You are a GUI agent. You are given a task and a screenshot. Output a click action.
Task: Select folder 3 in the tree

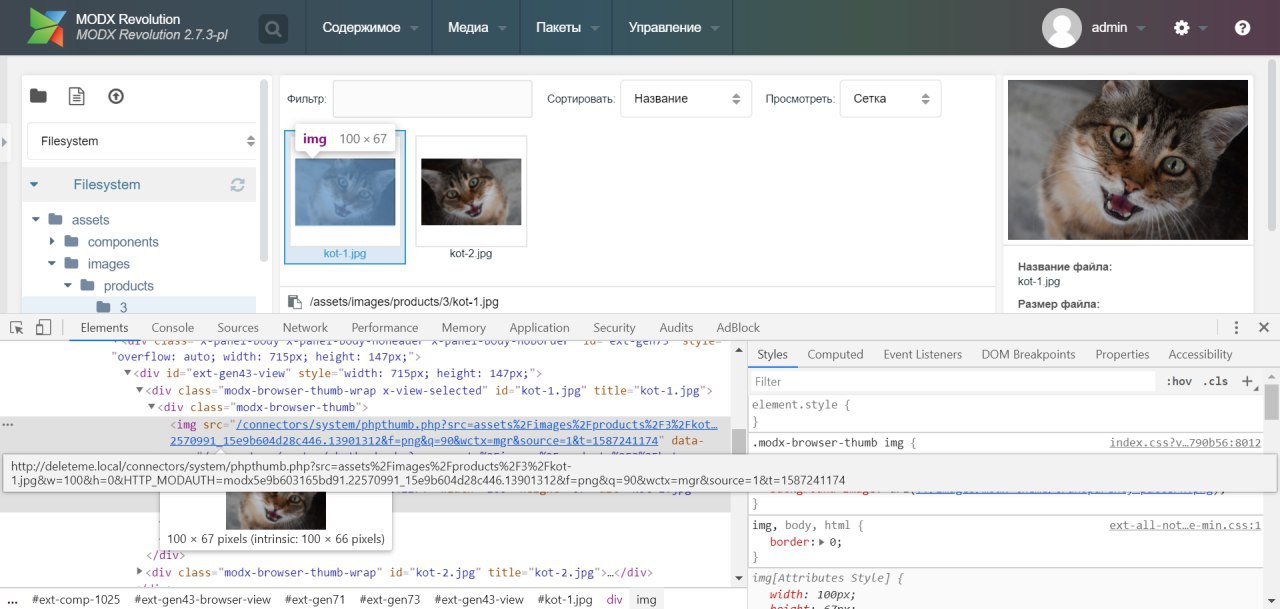pos(124,307)
